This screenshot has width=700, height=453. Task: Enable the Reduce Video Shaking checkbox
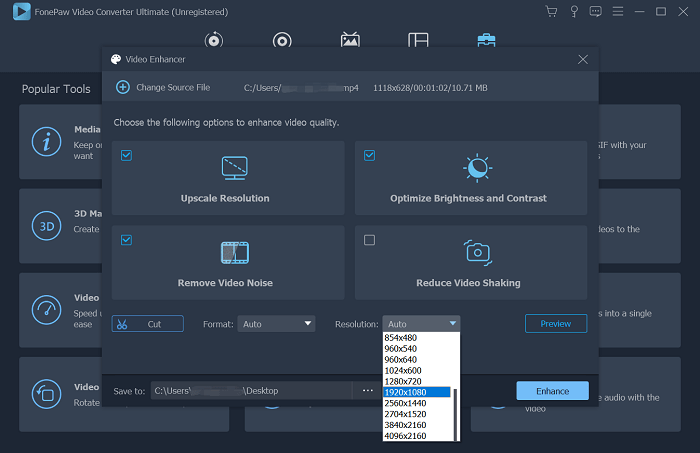point(369,240)
